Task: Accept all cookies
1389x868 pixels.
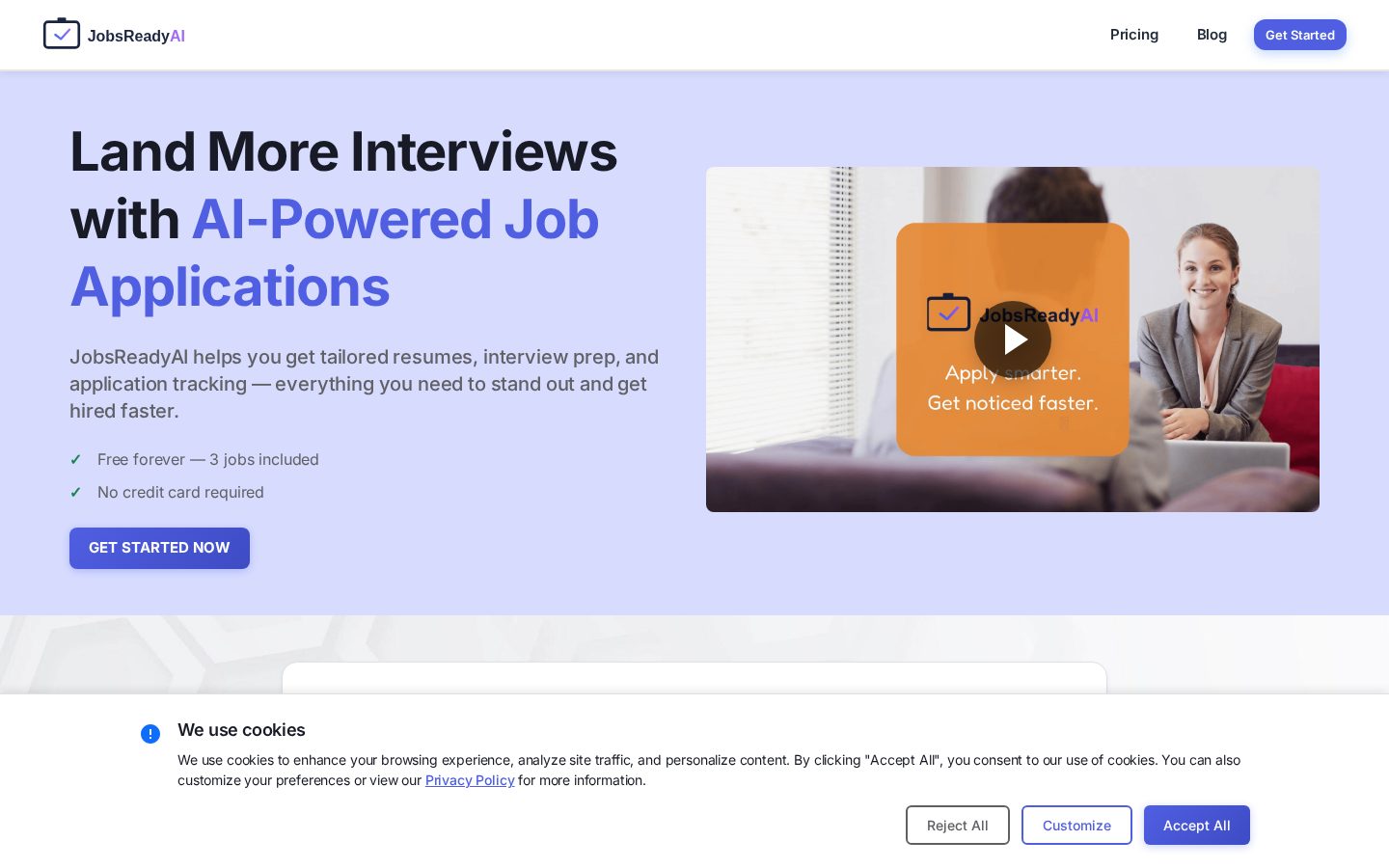Action: [x=1197, y=826]
